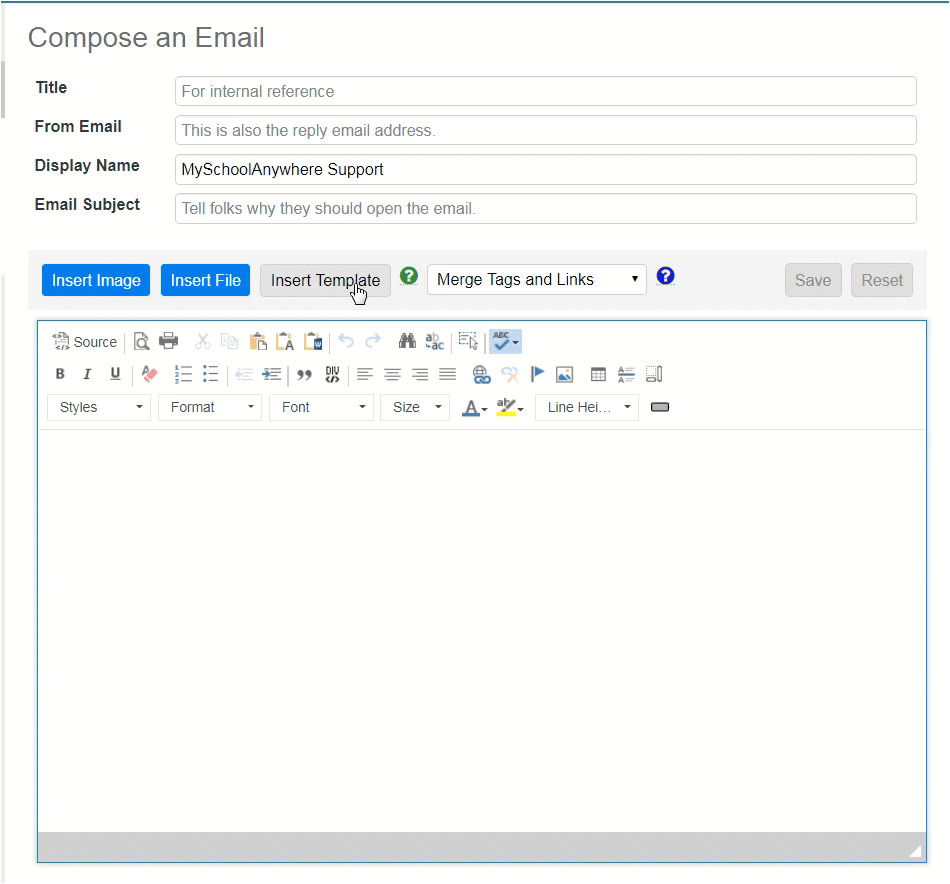This screenshot has width=950, height=884.
Task: Insert a numbered list
Action: [183, 374]
